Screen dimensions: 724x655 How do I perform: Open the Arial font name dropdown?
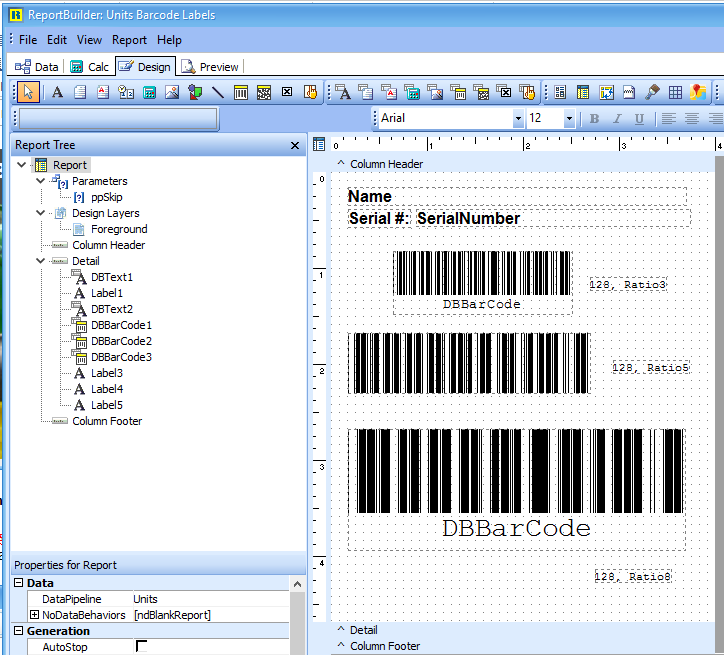519,119
